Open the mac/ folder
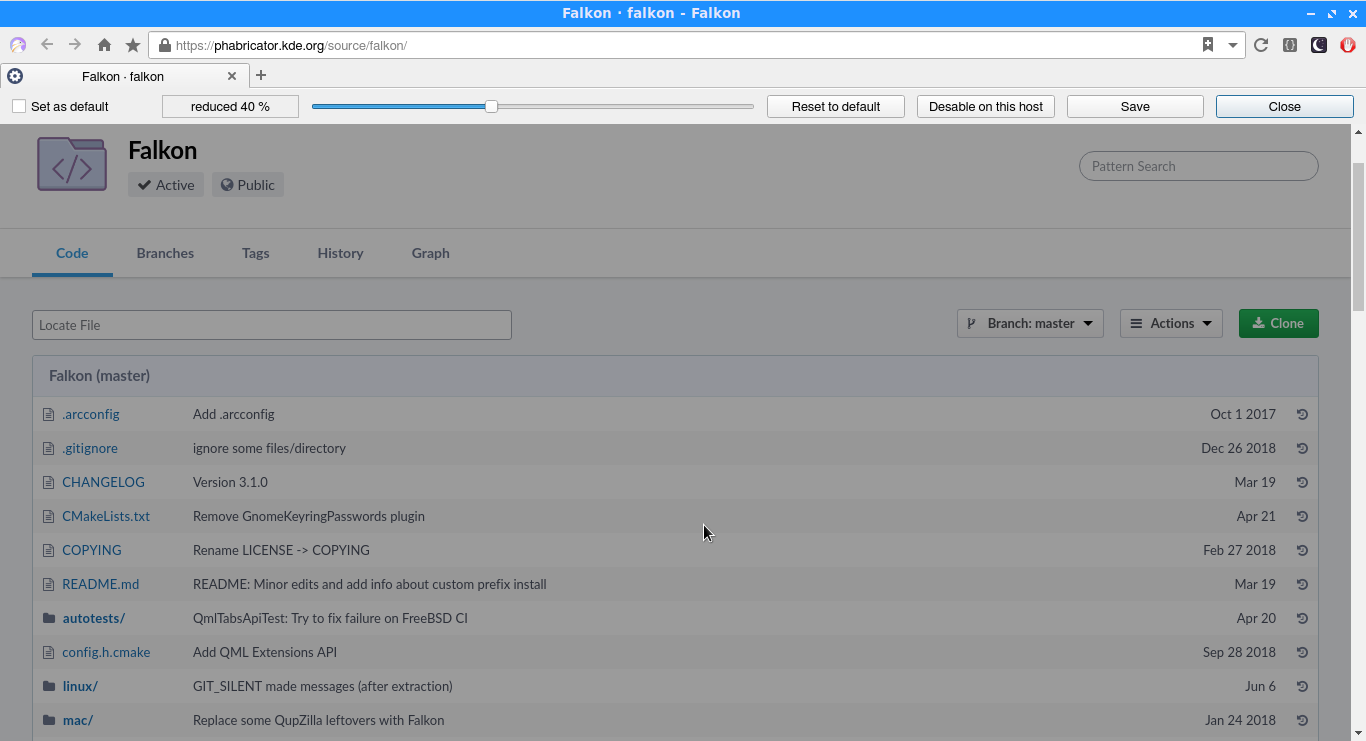Viewport: 1366px width, 741px height. (x=78, y=720)
